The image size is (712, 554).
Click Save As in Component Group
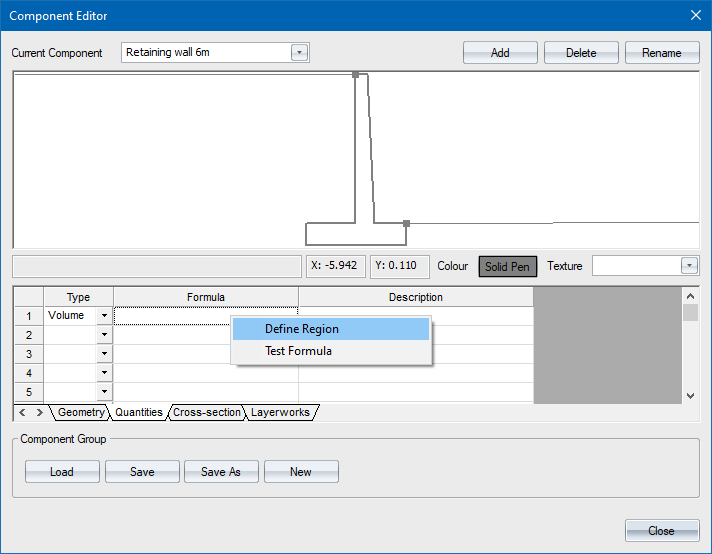point(221,472)
